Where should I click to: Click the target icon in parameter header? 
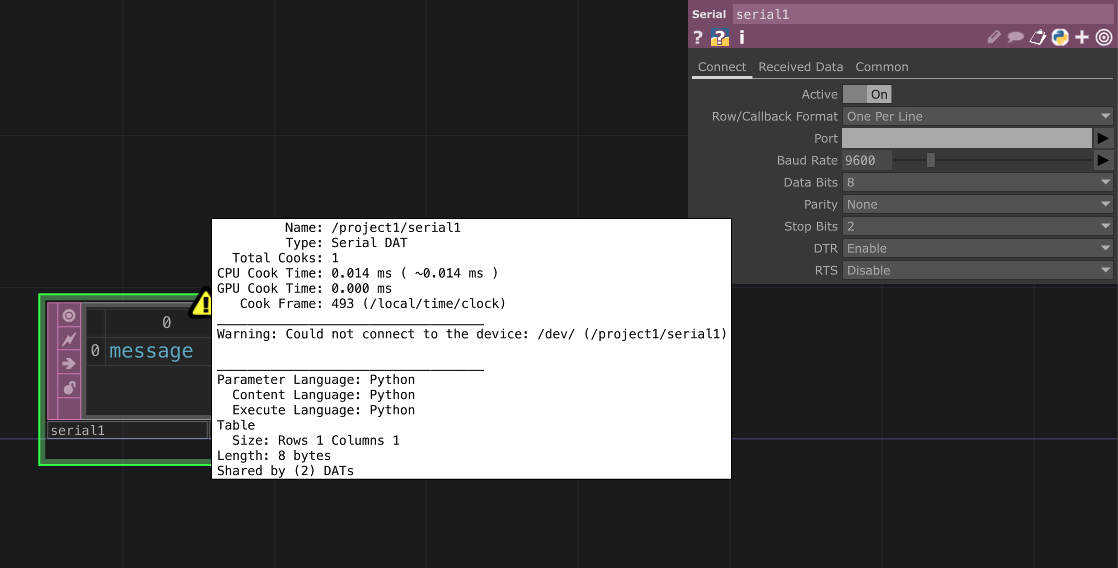click(1104, 37)
